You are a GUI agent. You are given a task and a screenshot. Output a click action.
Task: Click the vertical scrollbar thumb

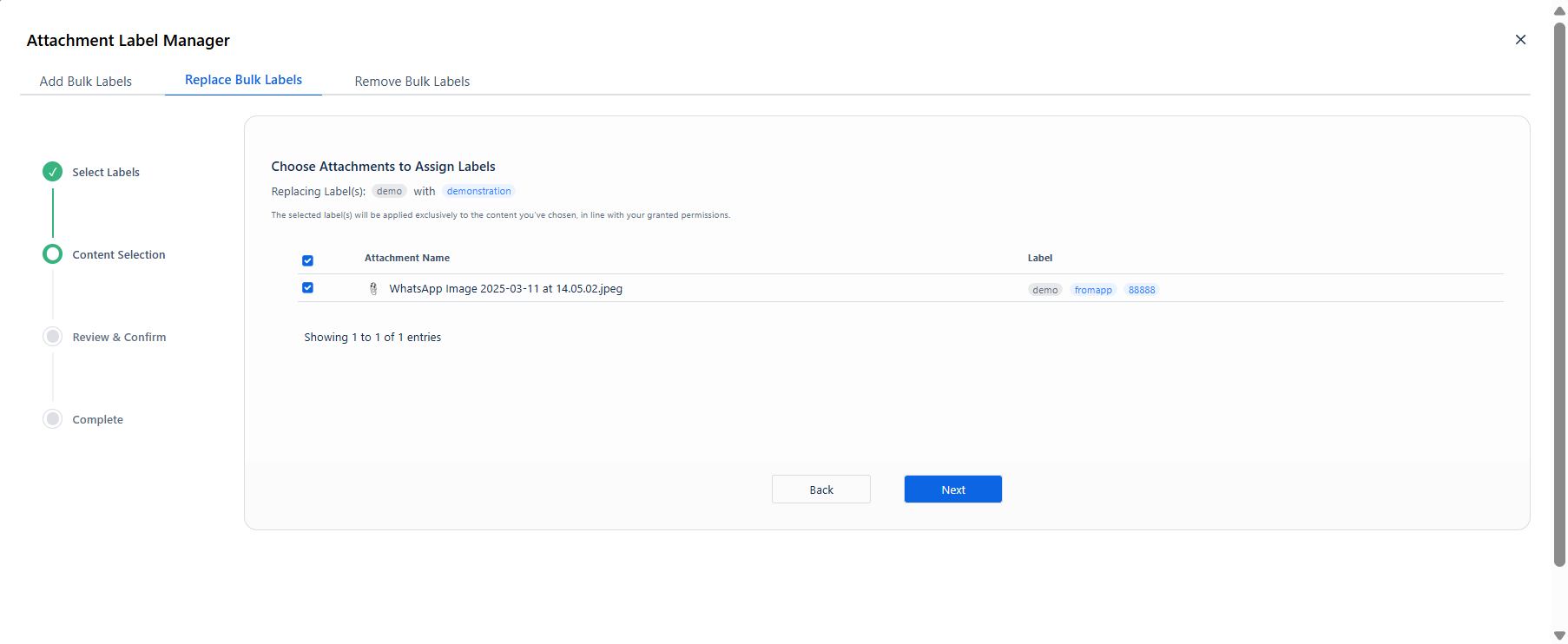point(1559,295)
